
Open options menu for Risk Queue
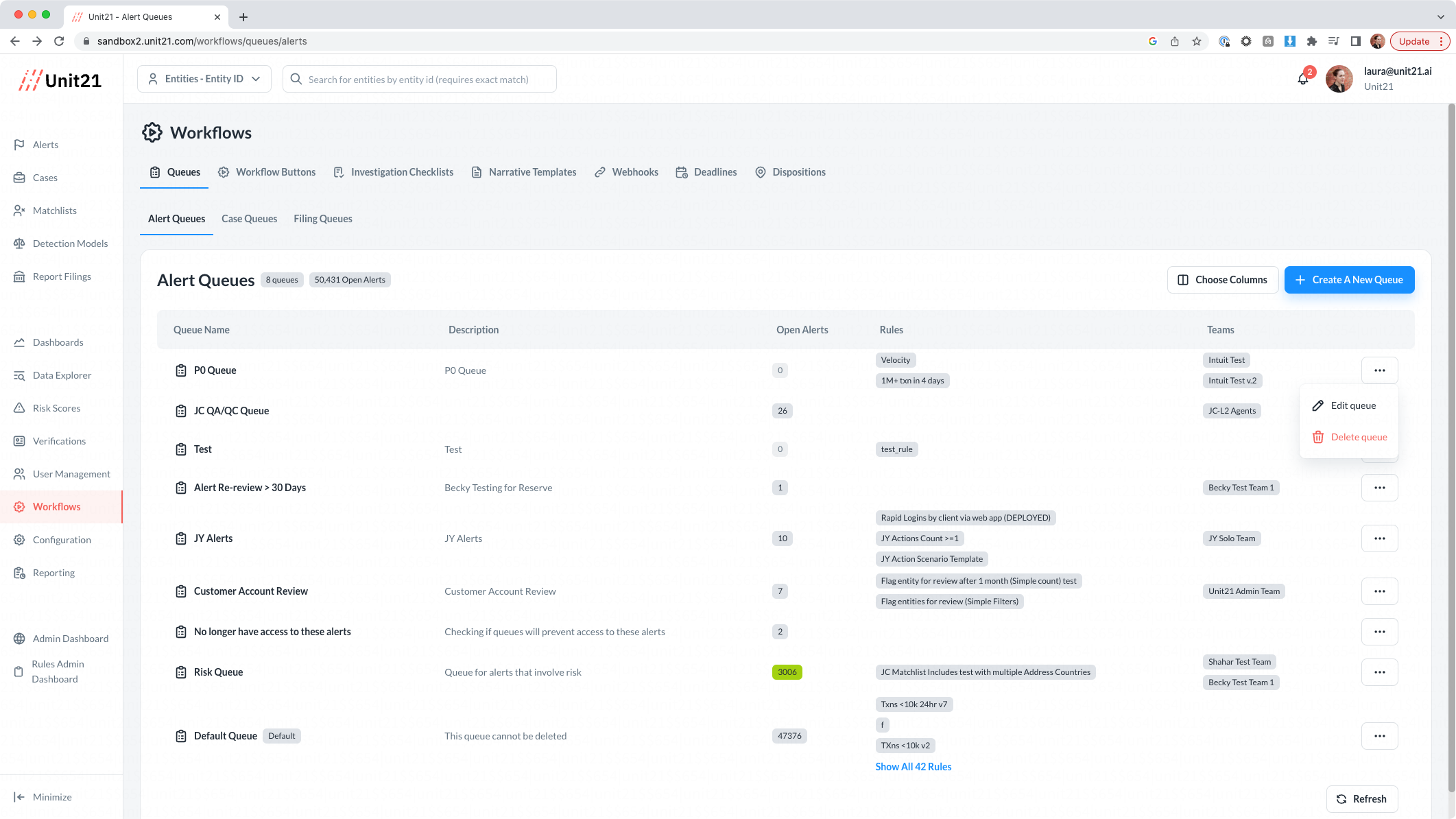tap(1379, 672)
